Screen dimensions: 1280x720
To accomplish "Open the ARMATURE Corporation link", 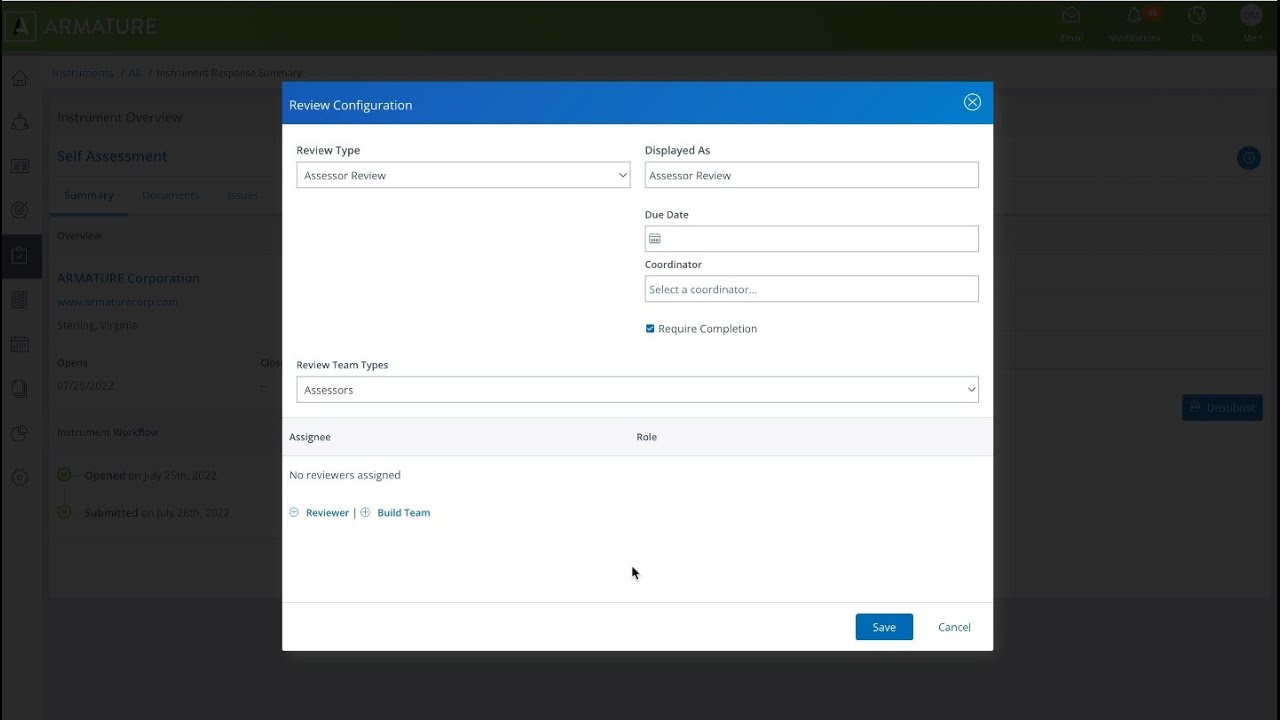I will (128, 278).
